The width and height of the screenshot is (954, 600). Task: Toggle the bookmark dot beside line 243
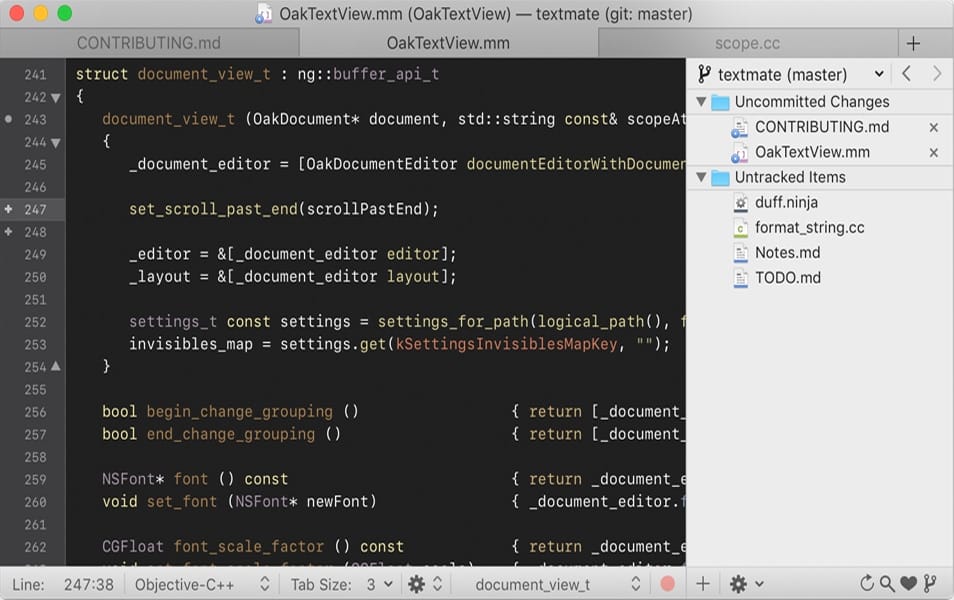(x=9, y=119)
